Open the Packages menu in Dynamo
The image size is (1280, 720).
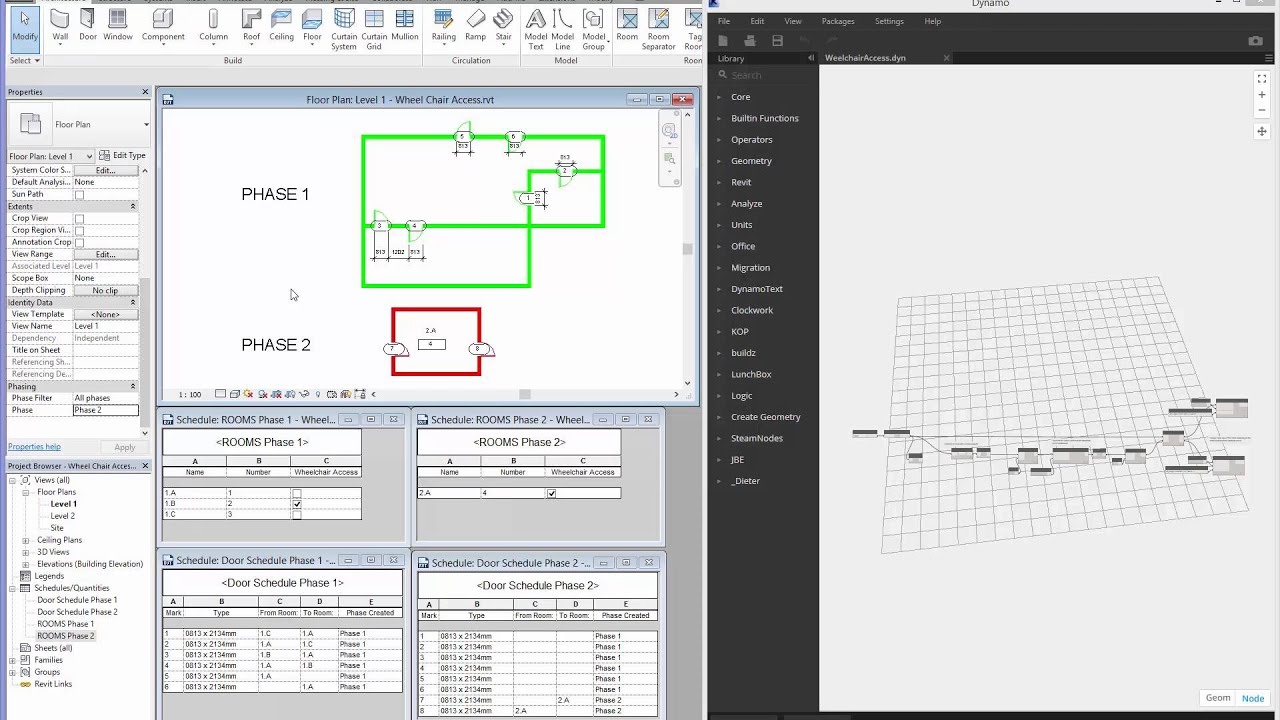[x=837, y=21]
